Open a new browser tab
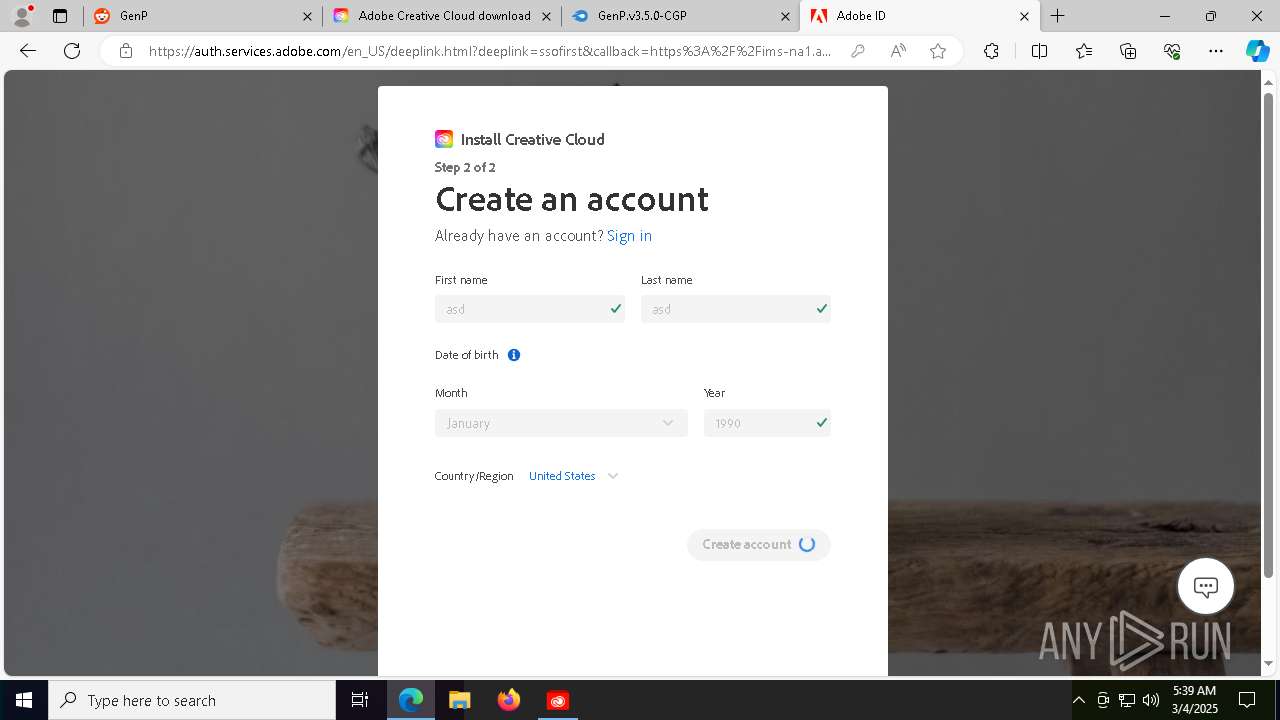1280x720 pixels. (x=1057, y=16)
